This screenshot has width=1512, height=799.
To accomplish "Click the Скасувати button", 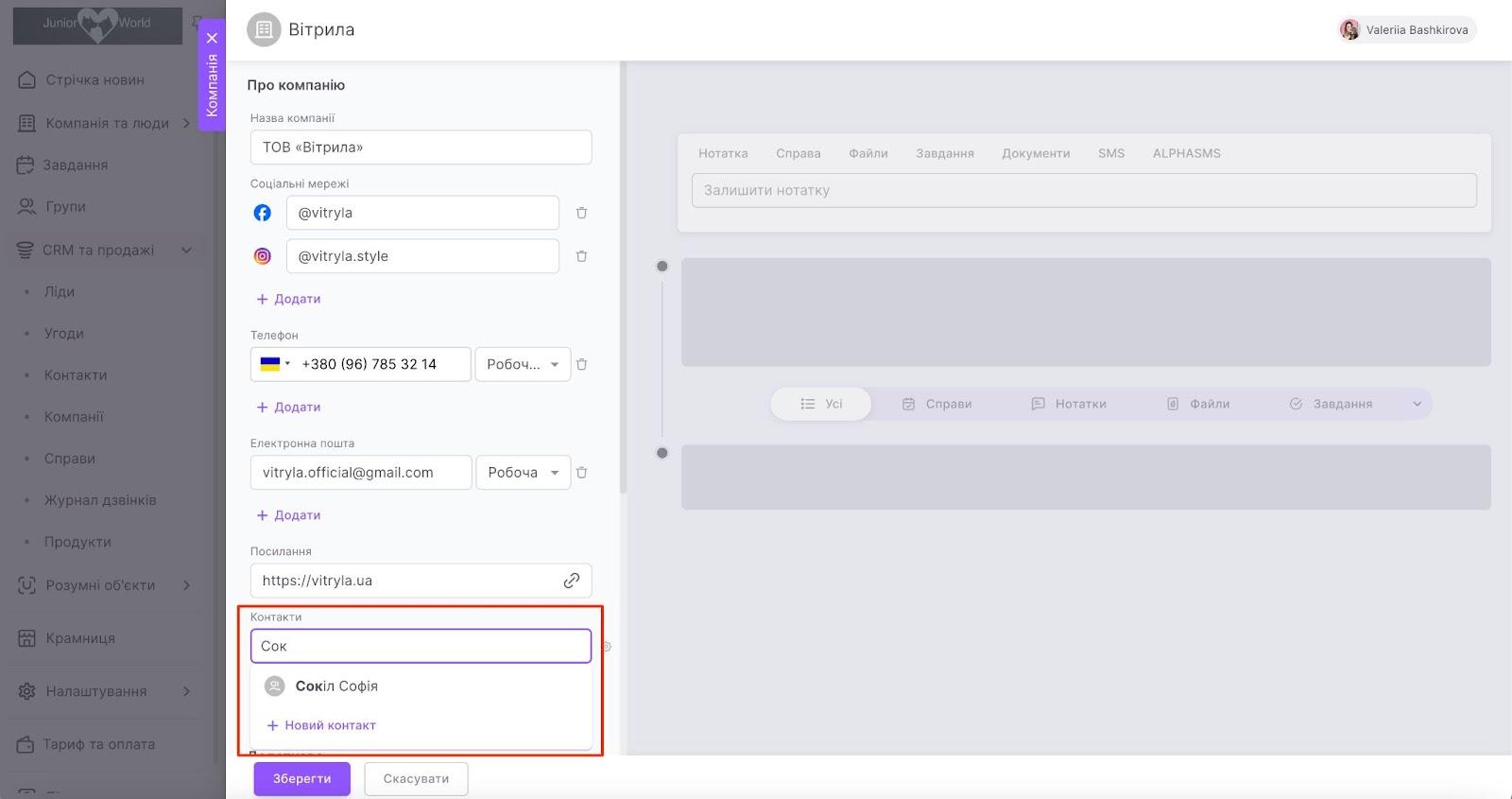I will (x=416, y=779).
